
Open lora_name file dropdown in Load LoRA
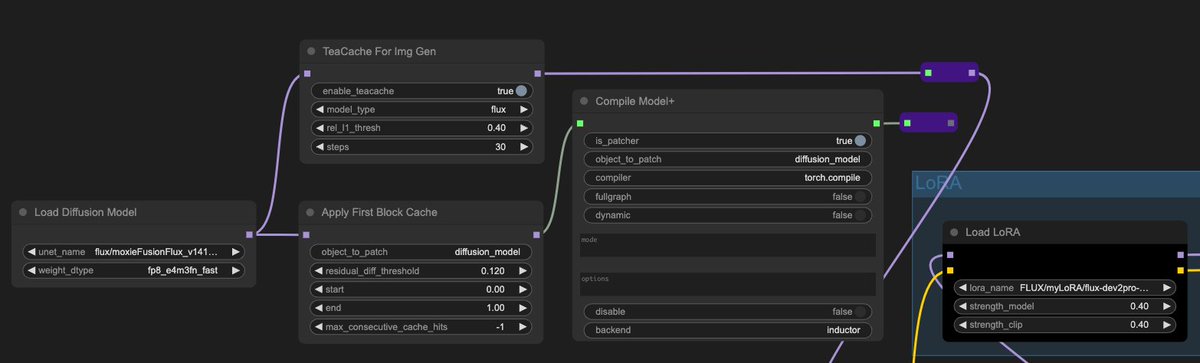(1065, 288)
